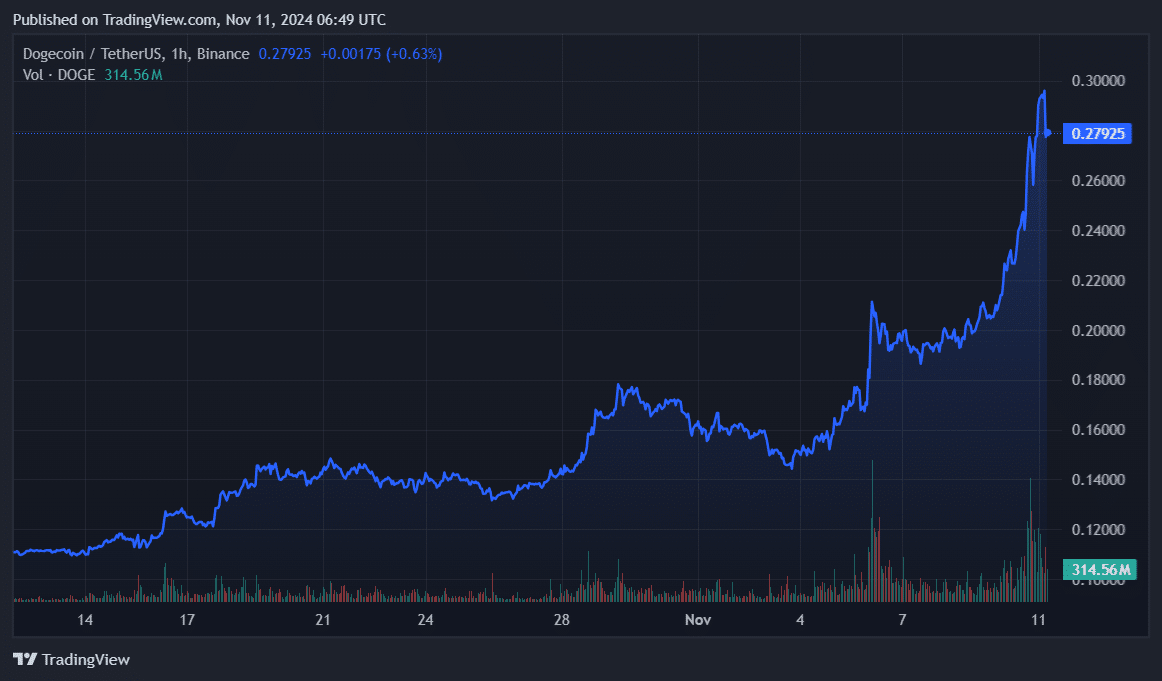Click the Vol · DOGE indicator legend
This screenshot has width=1162, height=681.
[x=59, y=75]
